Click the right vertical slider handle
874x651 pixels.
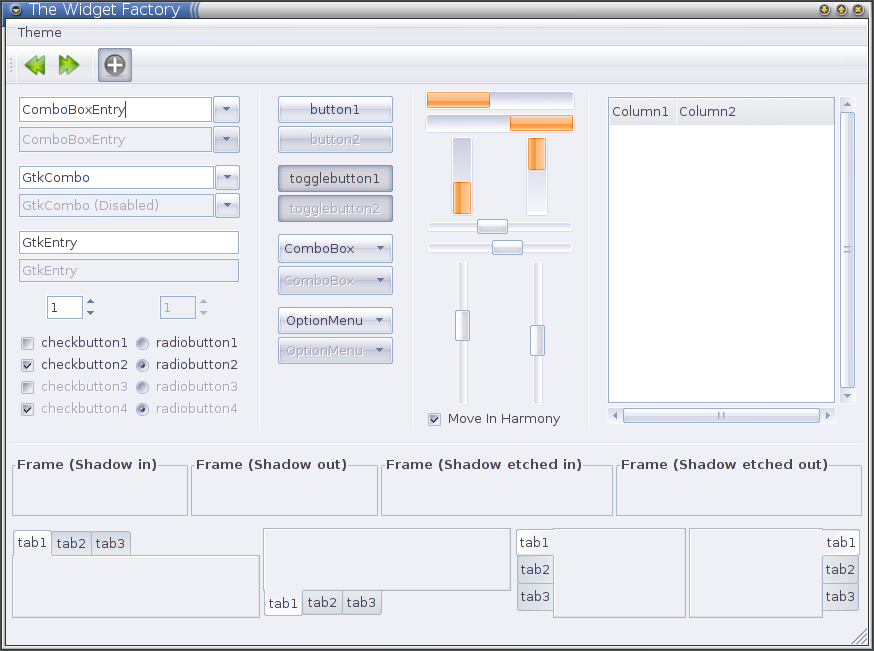coord(537,341)
